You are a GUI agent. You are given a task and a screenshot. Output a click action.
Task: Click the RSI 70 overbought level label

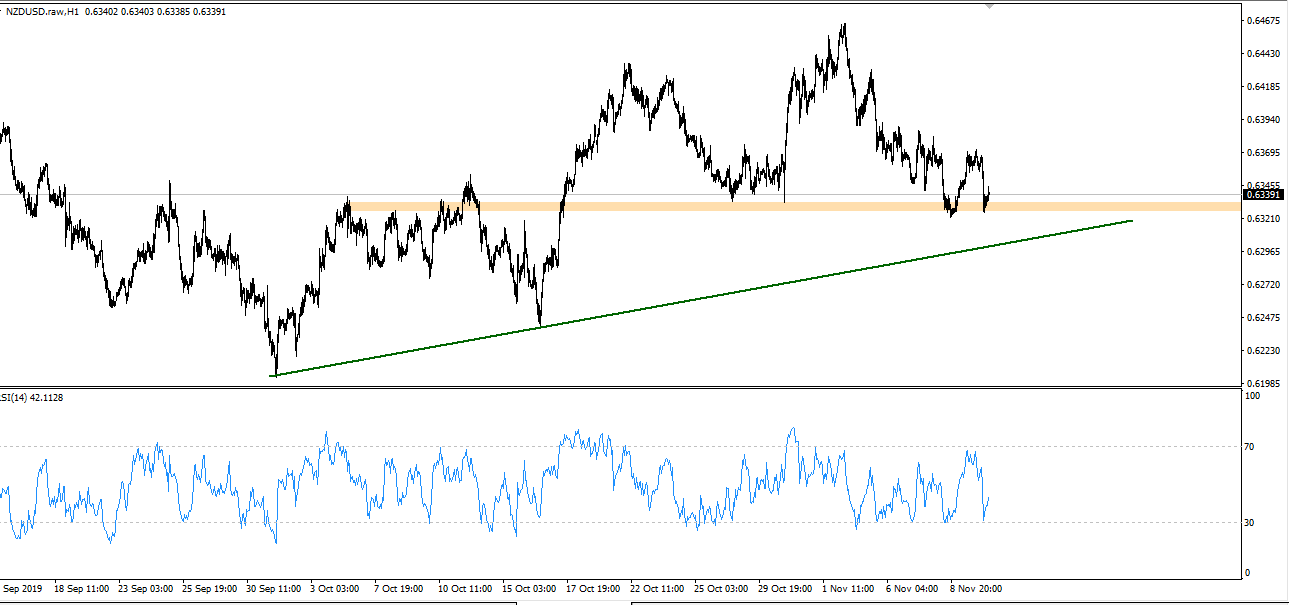1248,446
